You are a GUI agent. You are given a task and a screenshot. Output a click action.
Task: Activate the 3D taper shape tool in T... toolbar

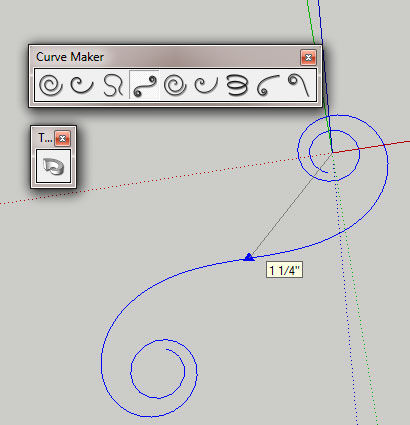point(53,166)
